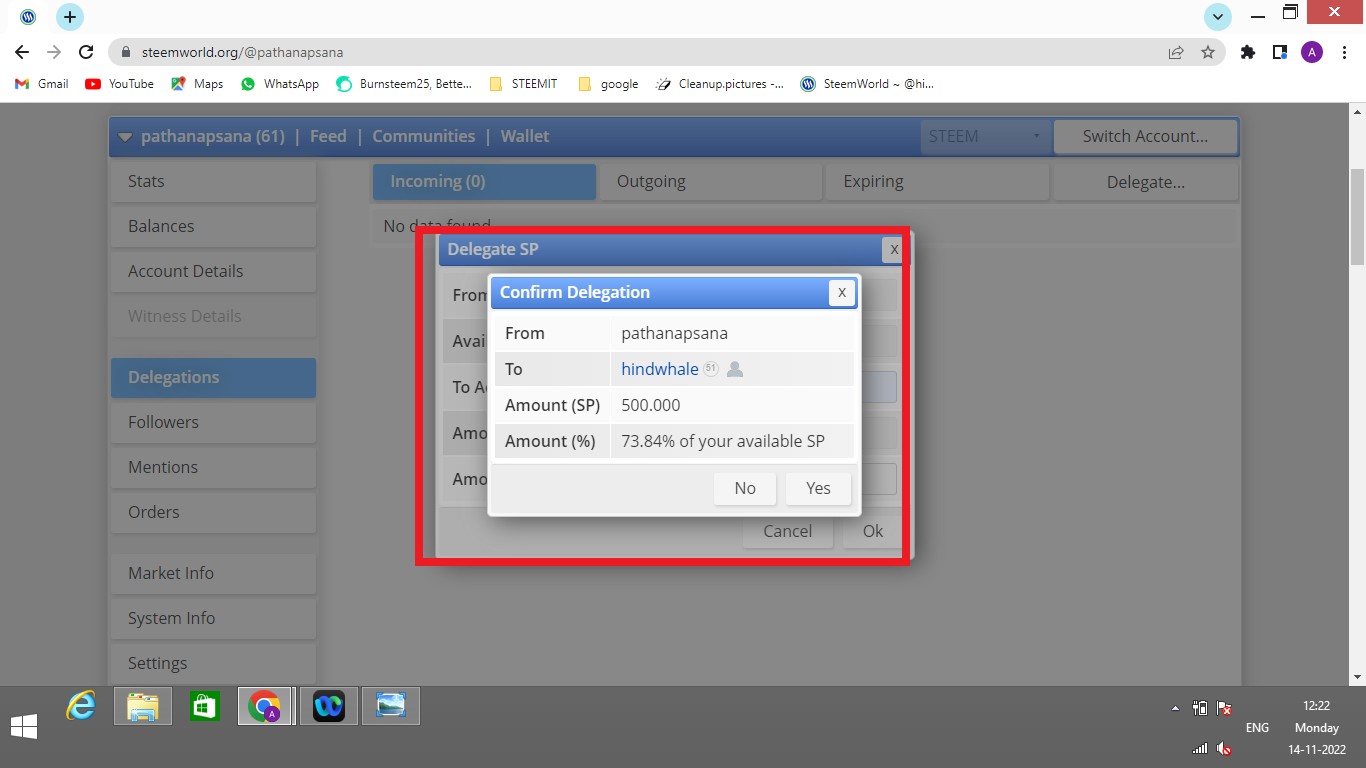The width and height of the screenshot is (1366, 768).
Task: Open the YouTube bookmark
Action: coord(119,84)
